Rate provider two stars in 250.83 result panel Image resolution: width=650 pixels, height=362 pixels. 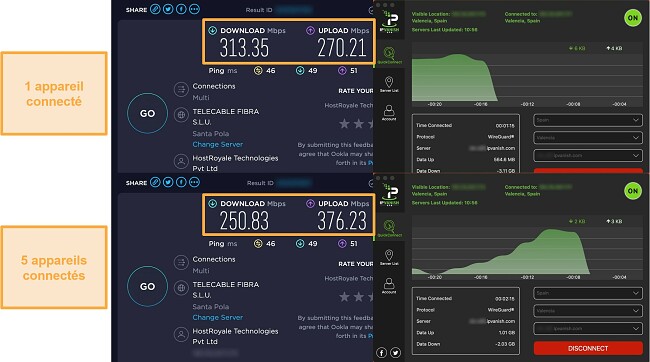[x=359, y=296]
